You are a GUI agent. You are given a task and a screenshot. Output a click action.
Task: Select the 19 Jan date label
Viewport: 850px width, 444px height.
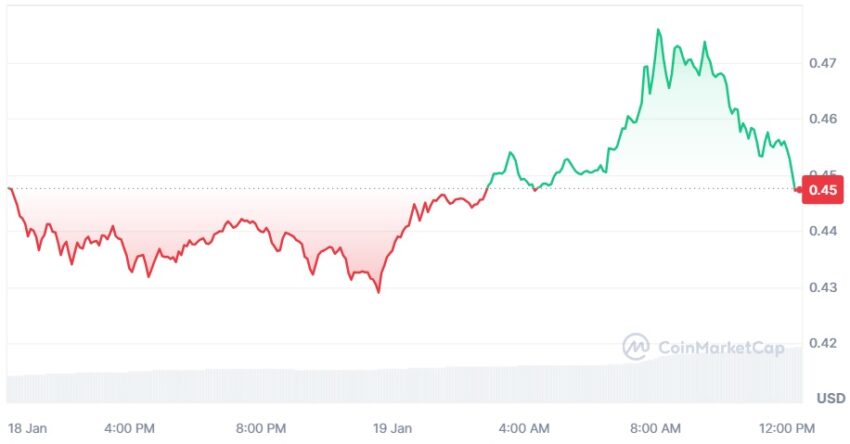(392, 428)
